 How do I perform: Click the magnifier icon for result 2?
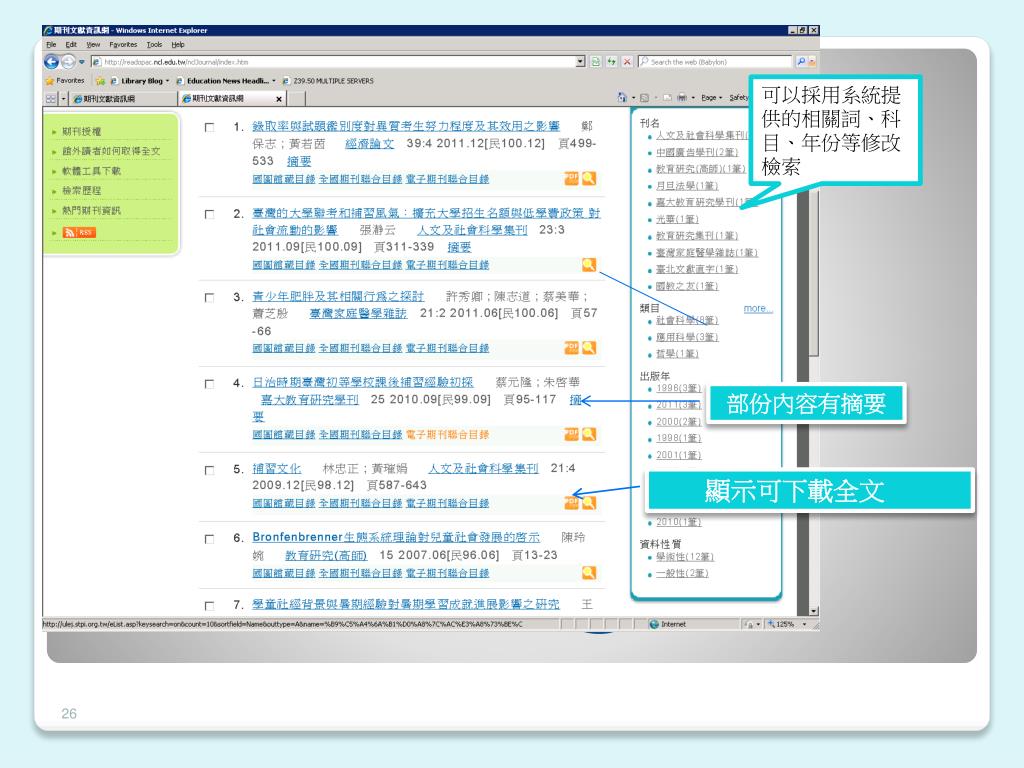(x=589, y=264)
